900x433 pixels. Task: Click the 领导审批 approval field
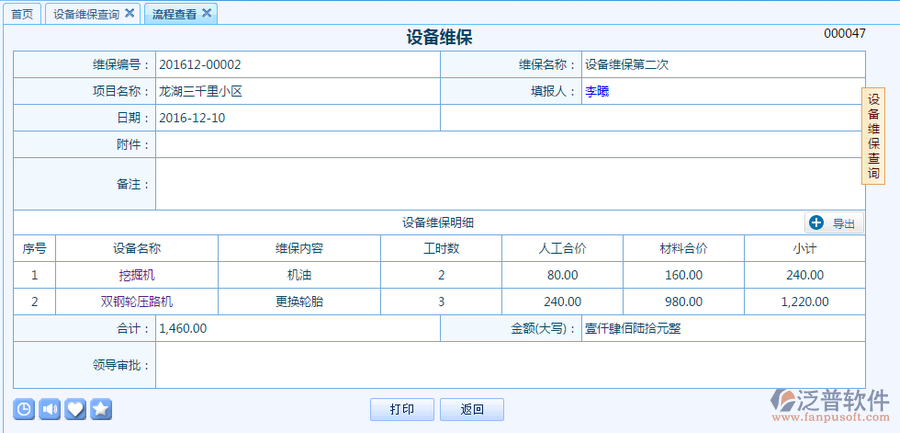point(510,365)
